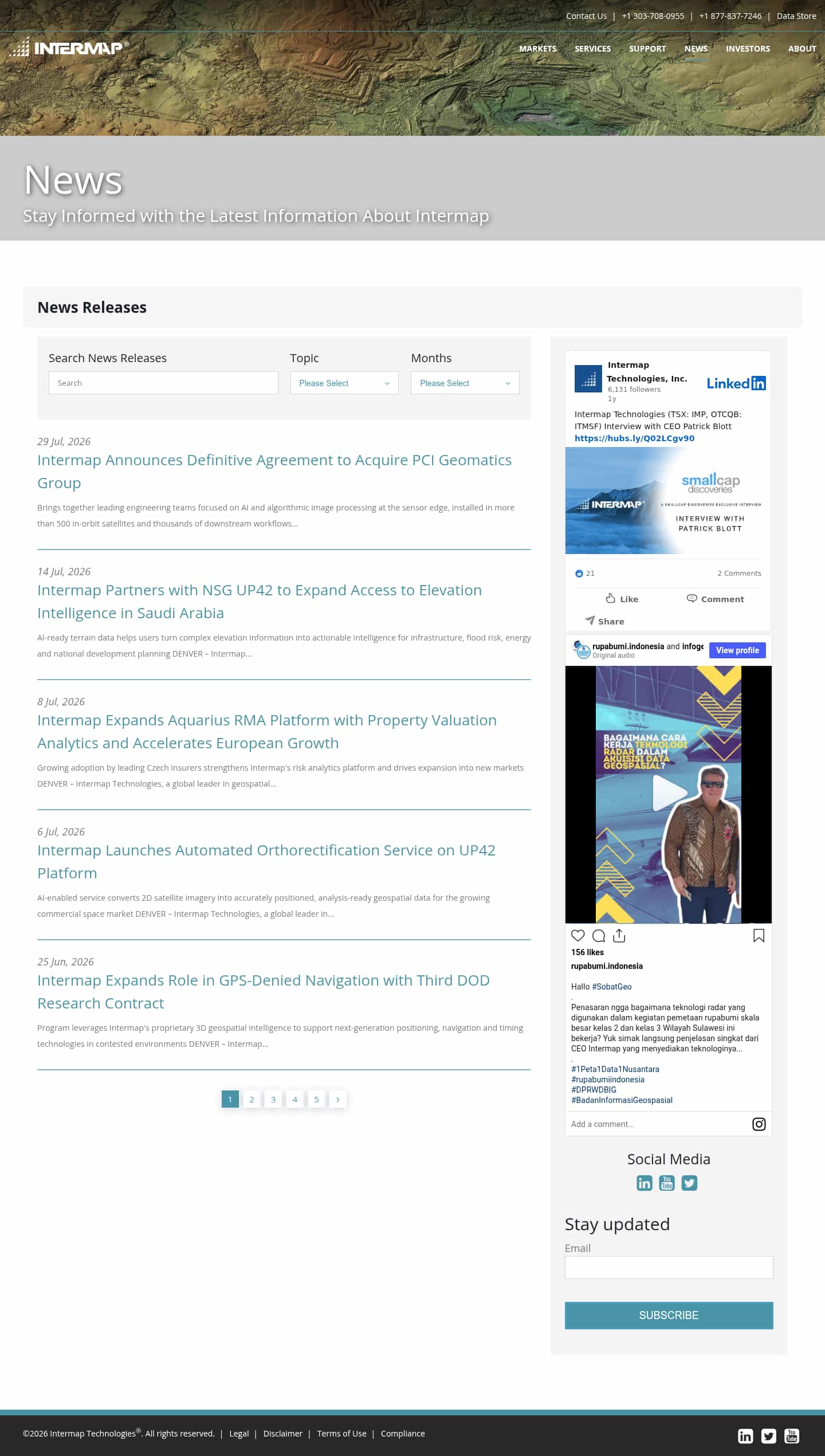Go to page 5 of news
This screenshot has height=1456, width=825.
pos(316,1099)
